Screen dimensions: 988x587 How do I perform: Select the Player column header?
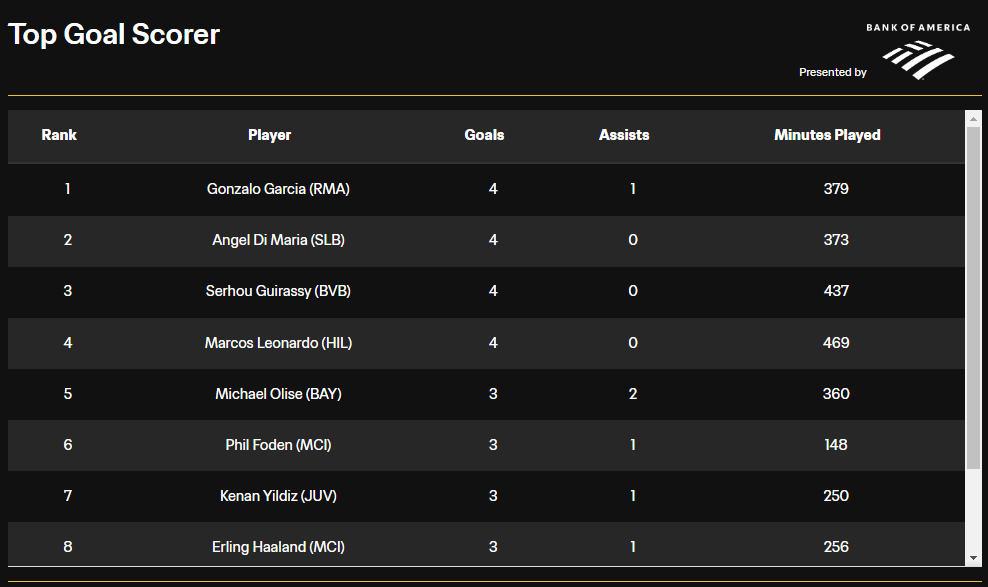270,135
